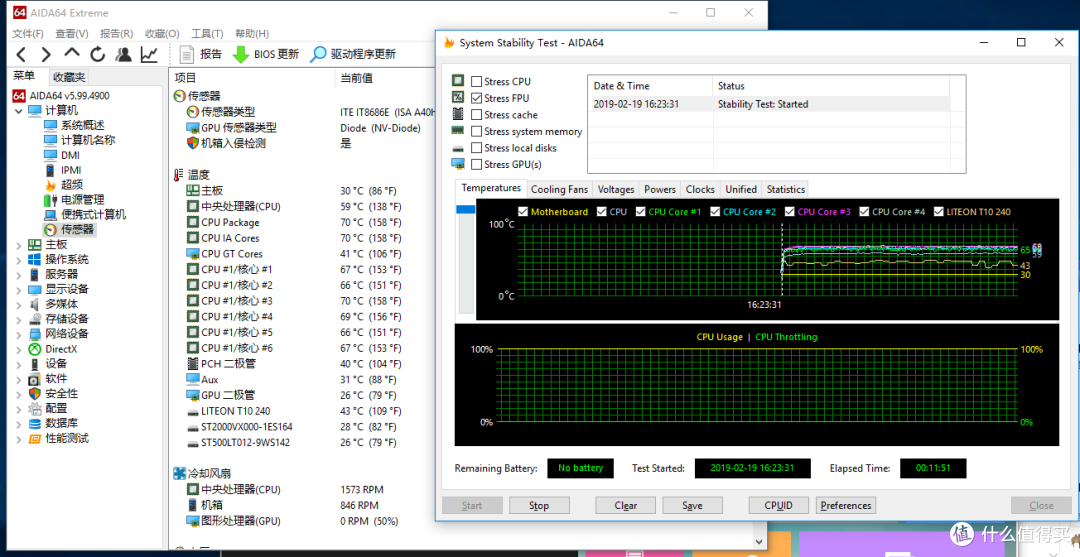Expand the 存储设备 tree node

click(x=19, y=319)
